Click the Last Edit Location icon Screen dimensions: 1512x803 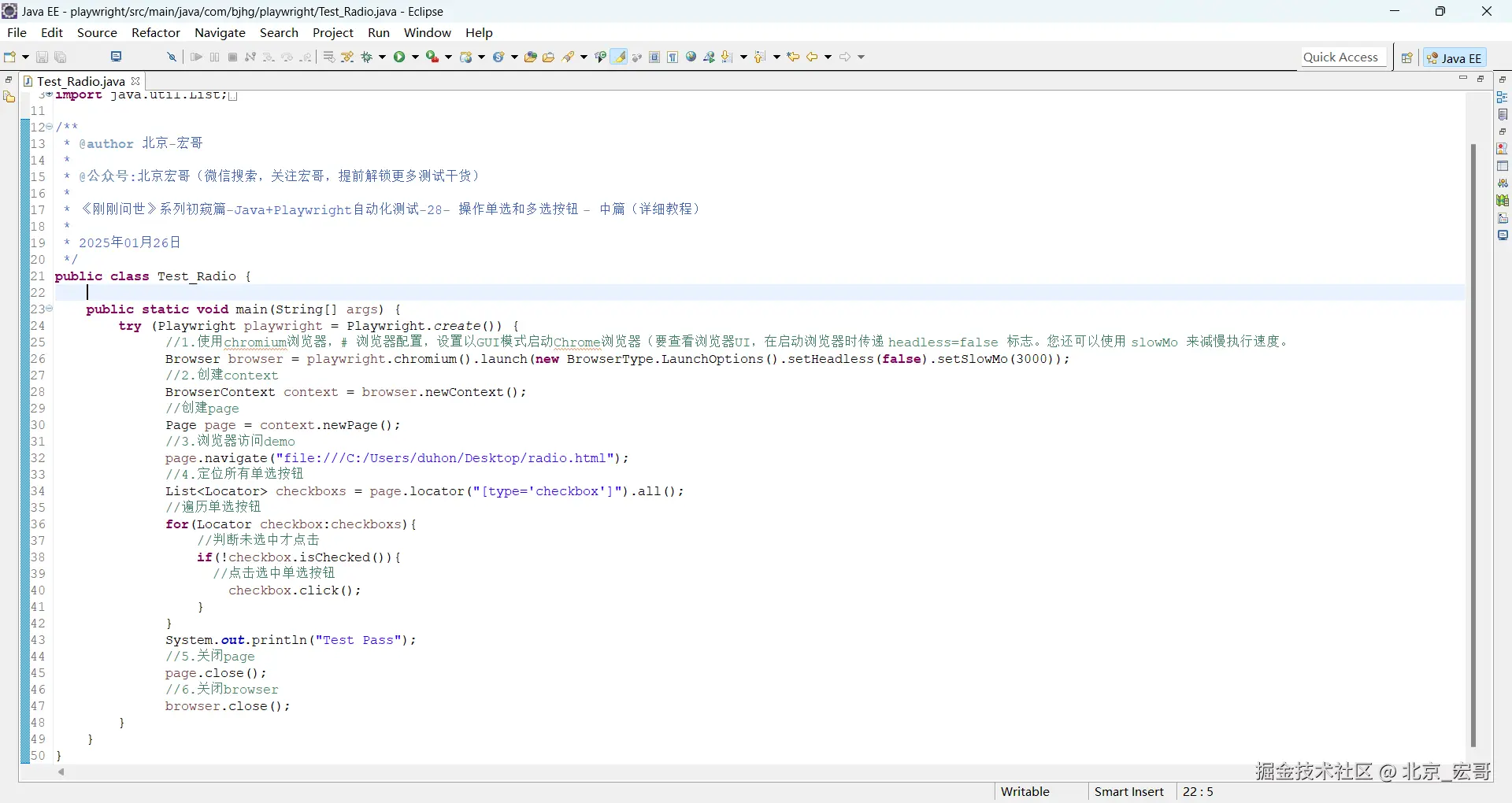click(x=793, y=57)
